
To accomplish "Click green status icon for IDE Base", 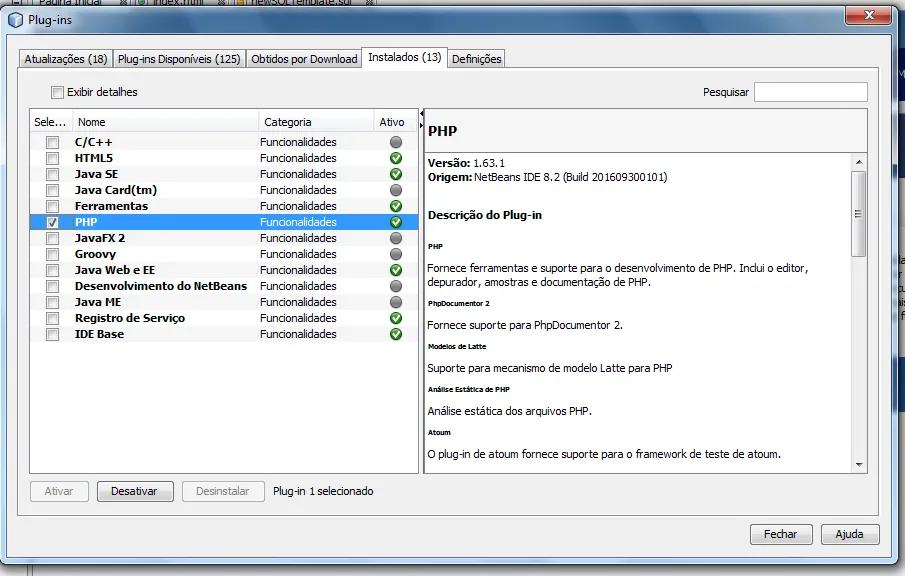I will point(396,334).
